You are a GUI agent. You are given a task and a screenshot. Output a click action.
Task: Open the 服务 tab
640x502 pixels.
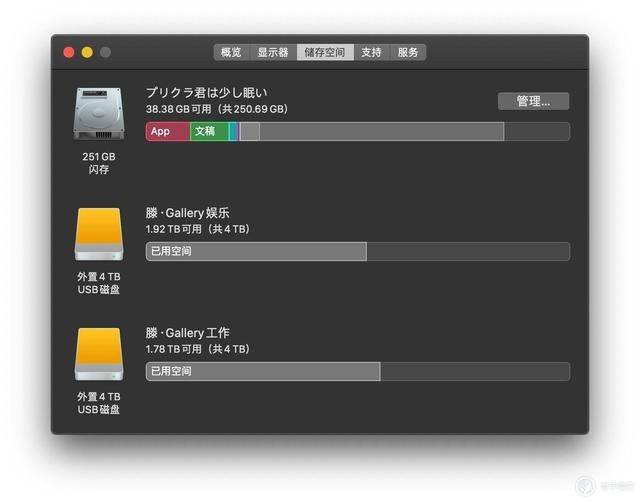[x=408, y=52]
